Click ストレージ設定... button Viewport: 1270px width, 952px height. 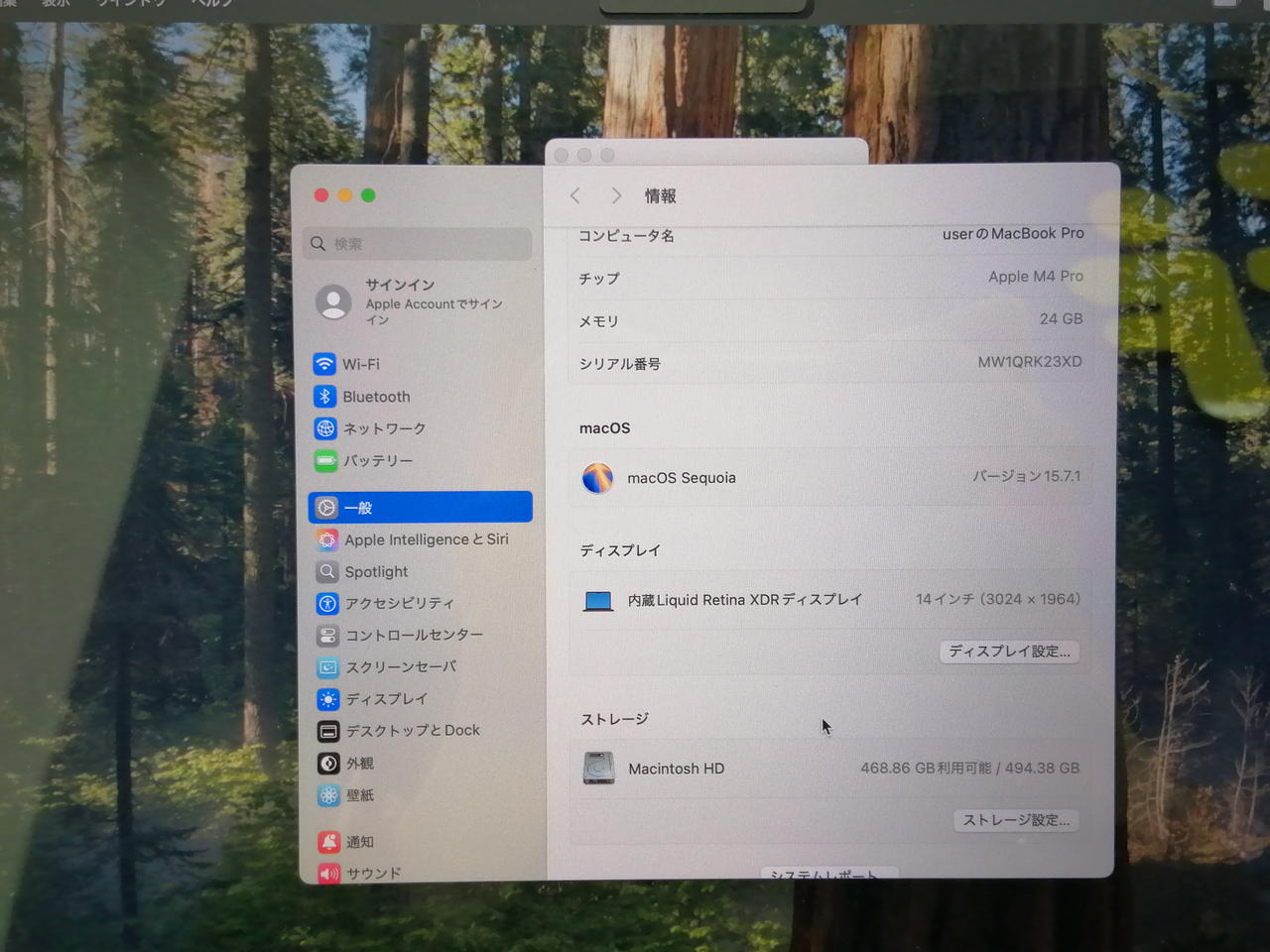coord(1016,820)
